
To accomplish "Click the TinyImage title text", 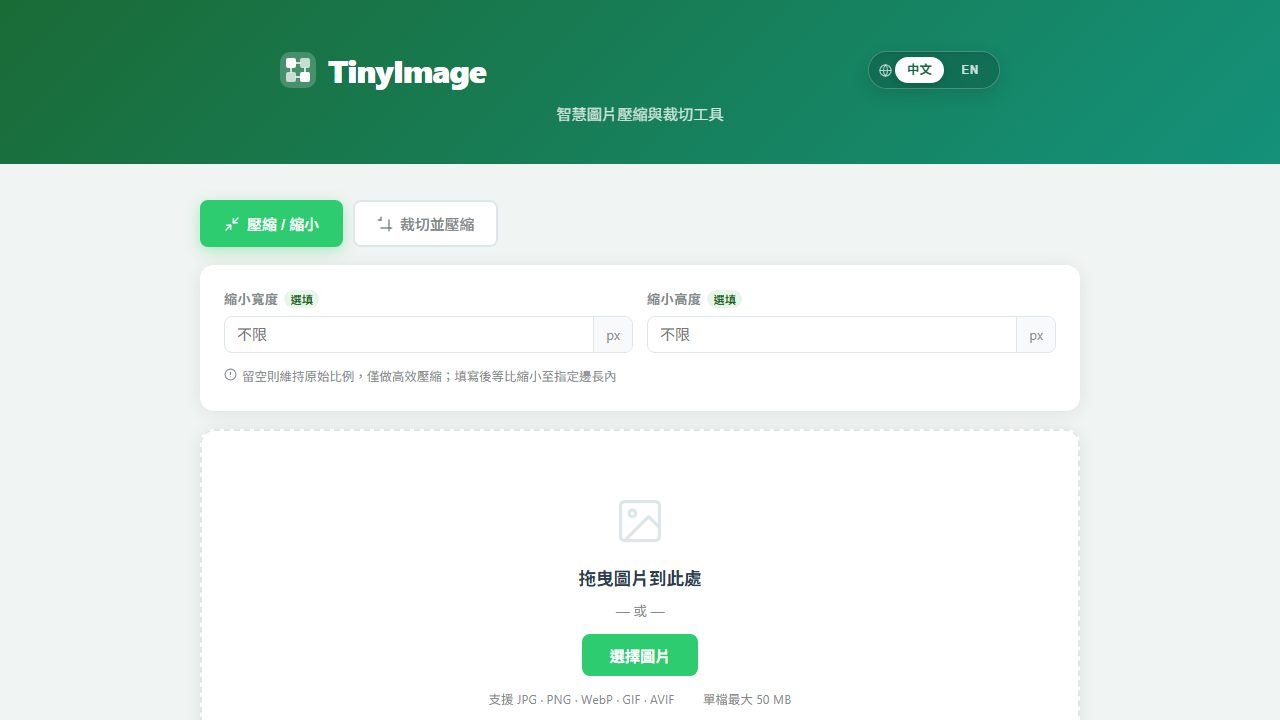I will click(407, 72).
